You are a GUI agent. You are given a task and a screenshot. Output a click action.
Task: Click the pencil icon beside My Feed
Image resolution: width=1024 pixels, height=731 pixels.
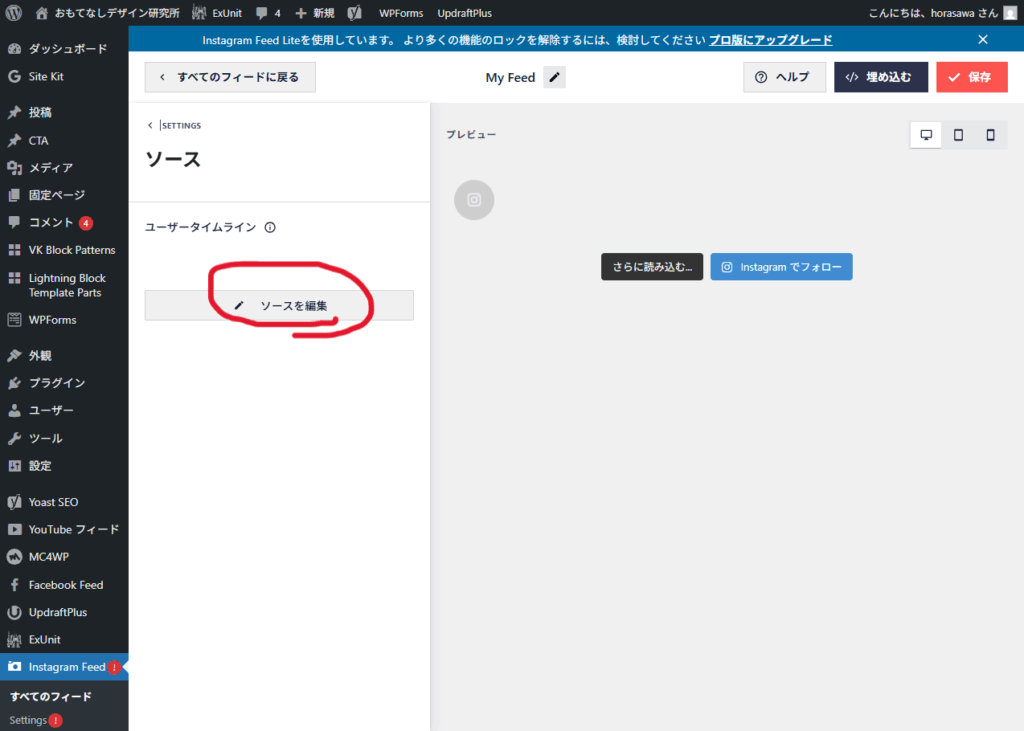pyautogui.click(x=554, y=77)
